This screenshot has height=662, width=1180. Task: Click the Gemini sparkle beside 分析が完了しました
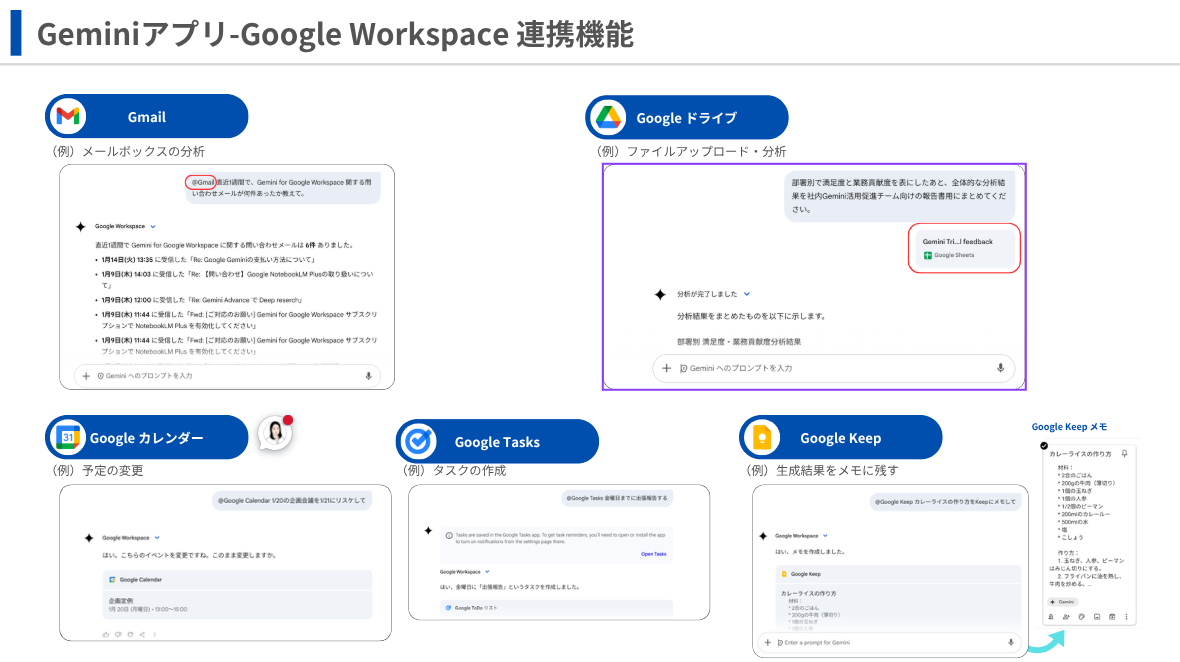[660, 294]
